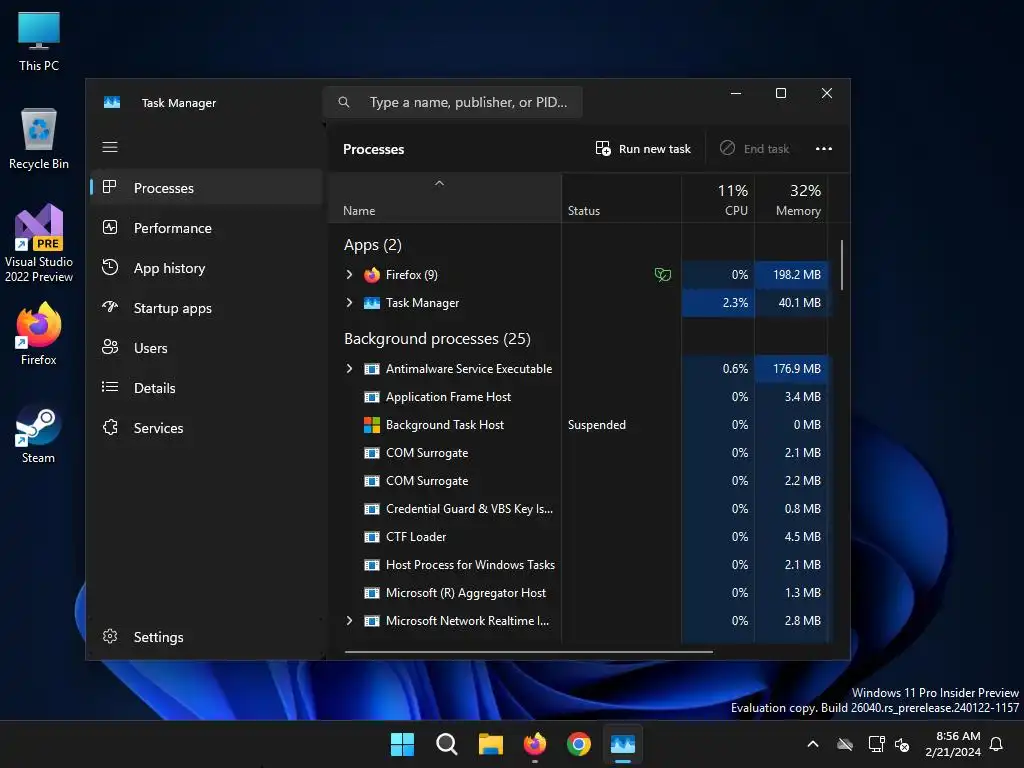Click the Suspended status text
This screenshot has height=768, width=1024.
[596, 425]
